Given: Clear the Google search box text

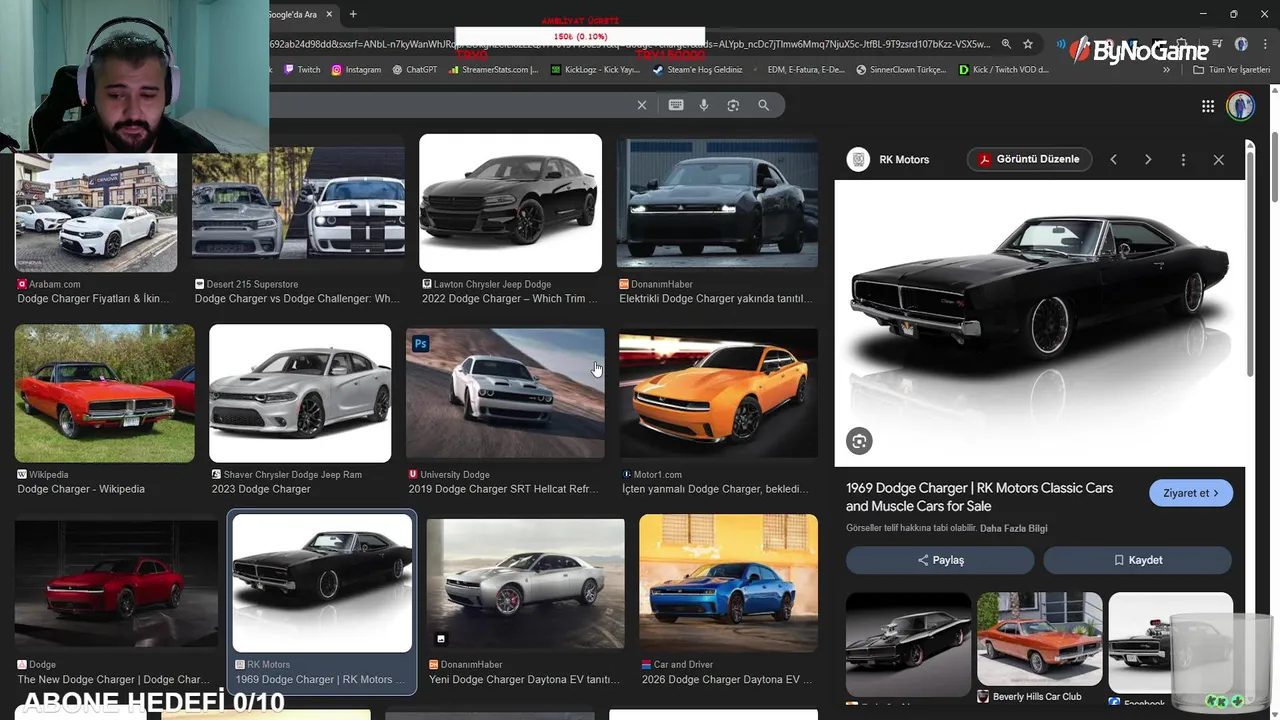Looking at the screenshot, I should 642,105.
